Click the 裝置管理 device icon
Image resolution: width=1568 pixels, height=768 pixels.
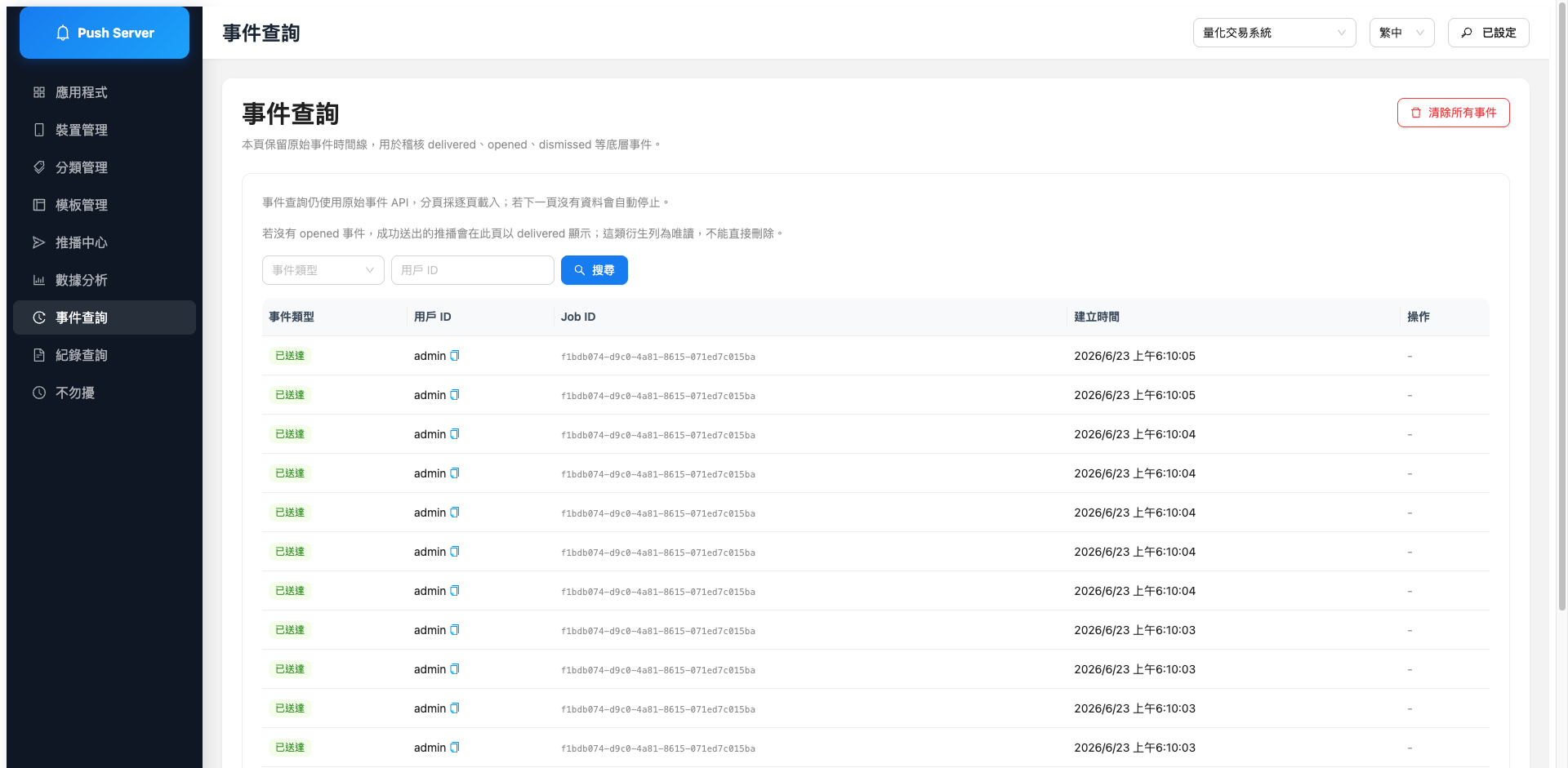point(39,130)
